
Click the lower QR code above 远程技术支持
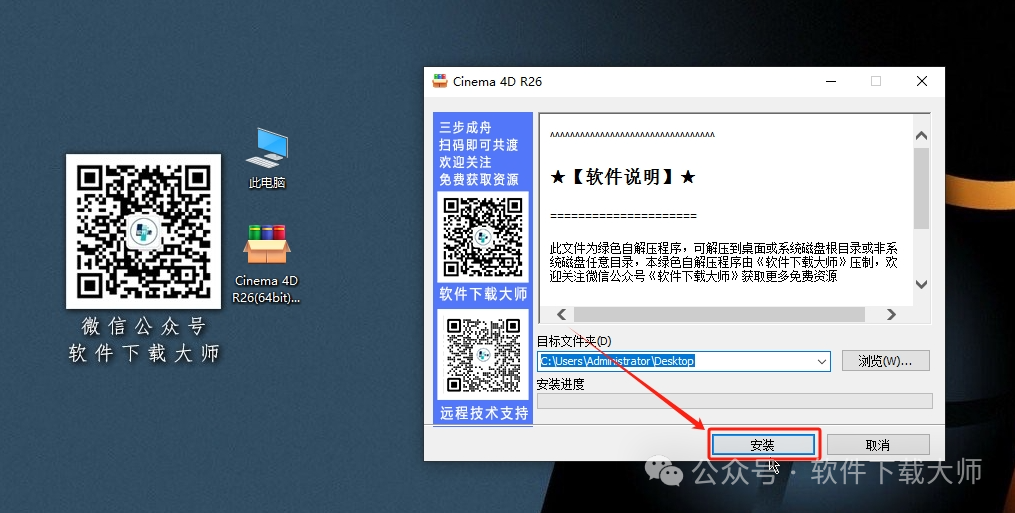tap(483, 355)
